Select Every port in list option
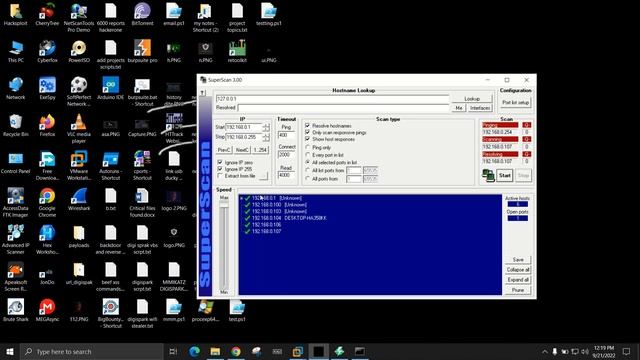Image resolution: width=640 pixels, height=360 pixels. [308, 155]
